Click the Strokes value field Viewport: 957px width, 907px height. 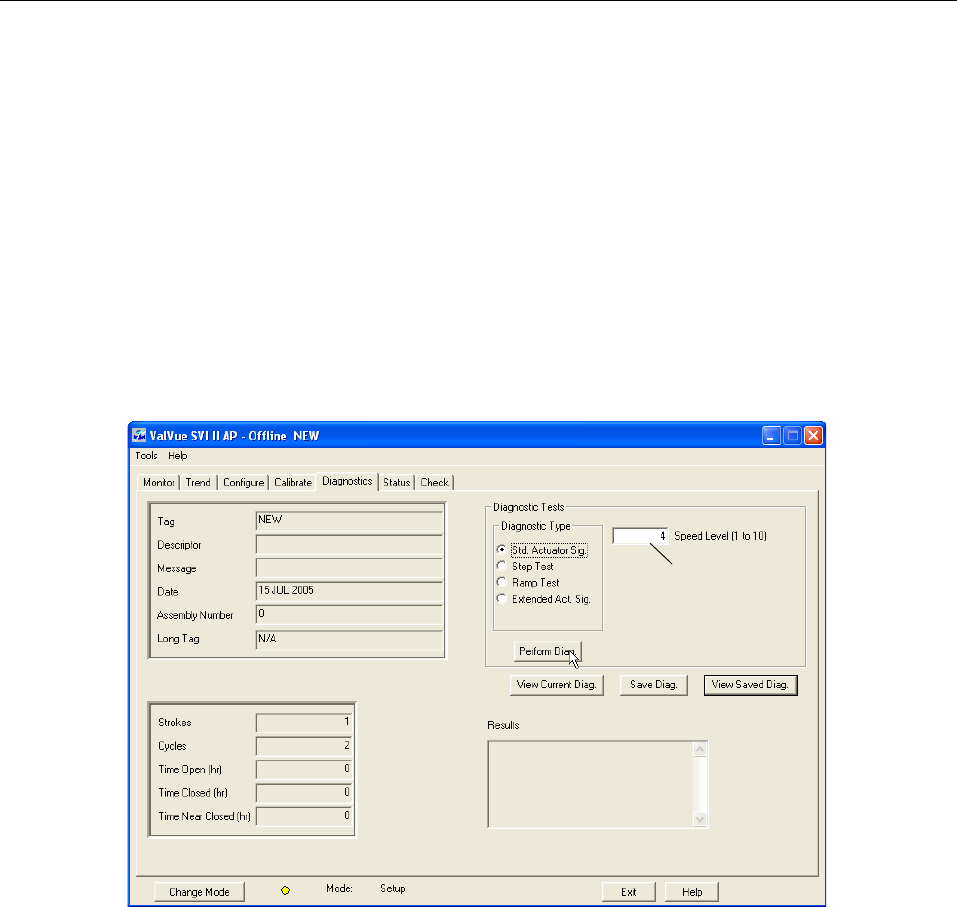tap(304, 722)
